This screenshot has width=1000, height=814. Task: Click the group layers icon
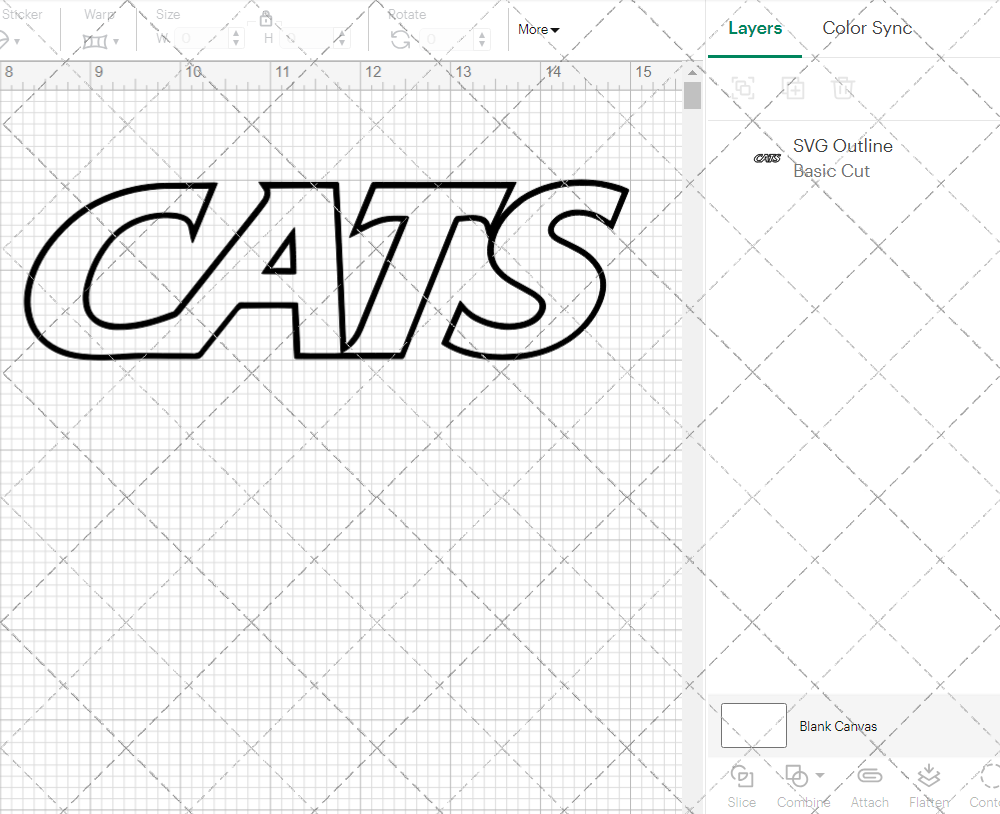[x=743, y=89]
